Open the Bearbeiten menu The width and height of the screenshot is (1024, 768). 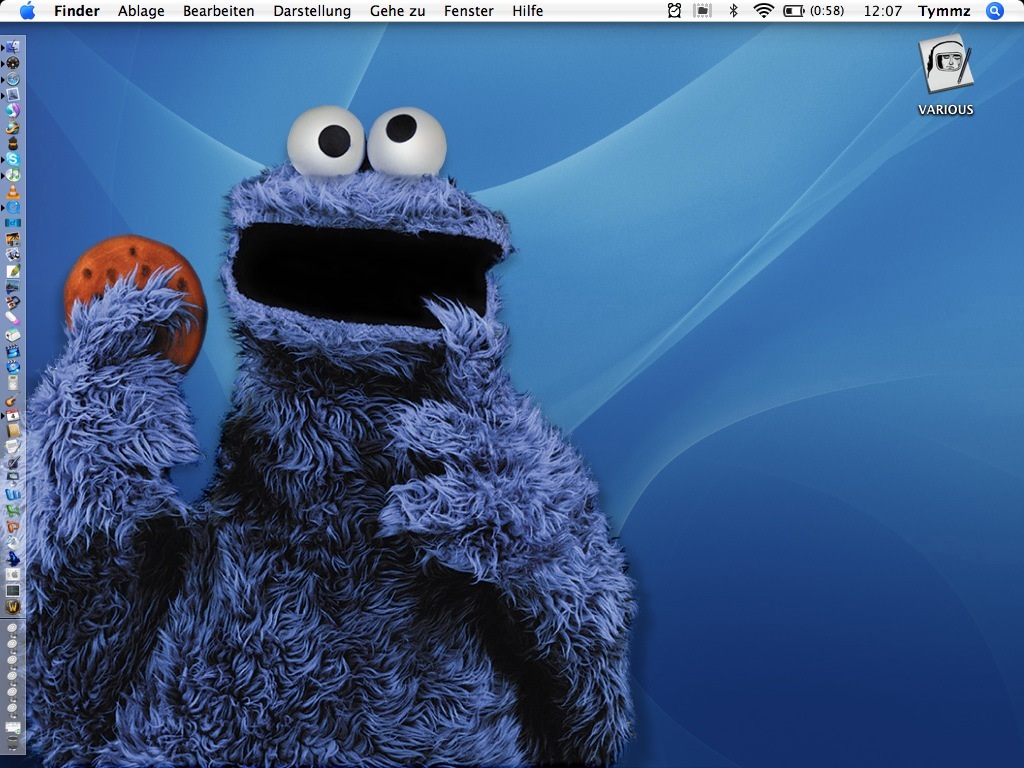(x=219, y=11)
